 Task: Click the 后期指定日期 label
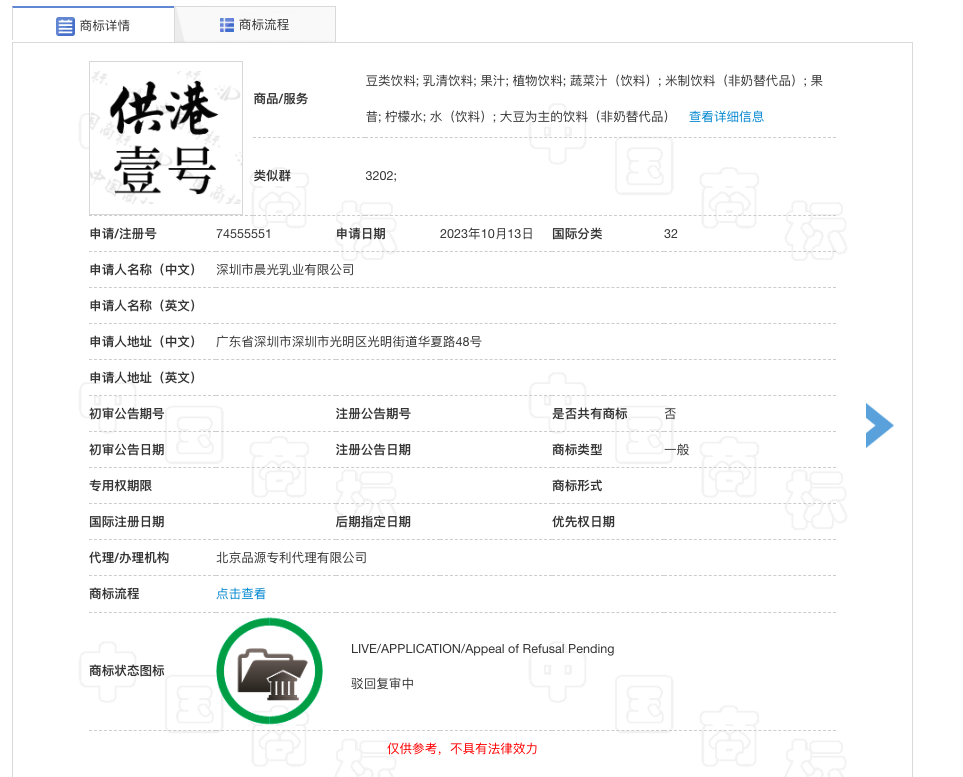(373, 521)
